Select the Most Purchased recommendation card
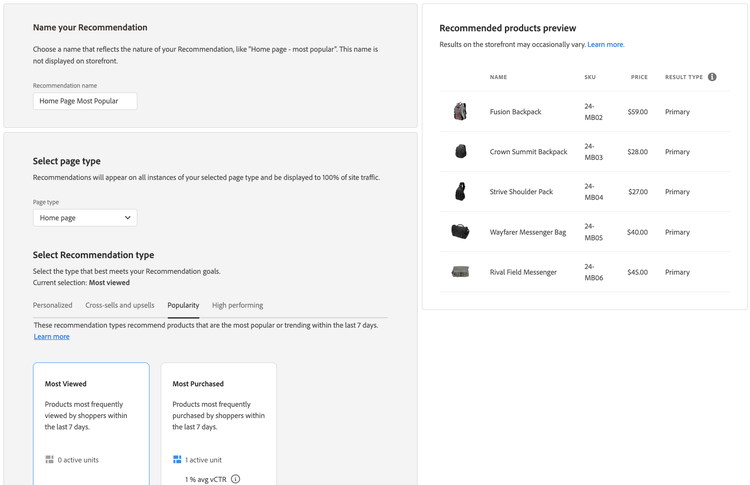The height and width of the screenshot is (485, 750). pyautogui.click(x=218, y=420)
